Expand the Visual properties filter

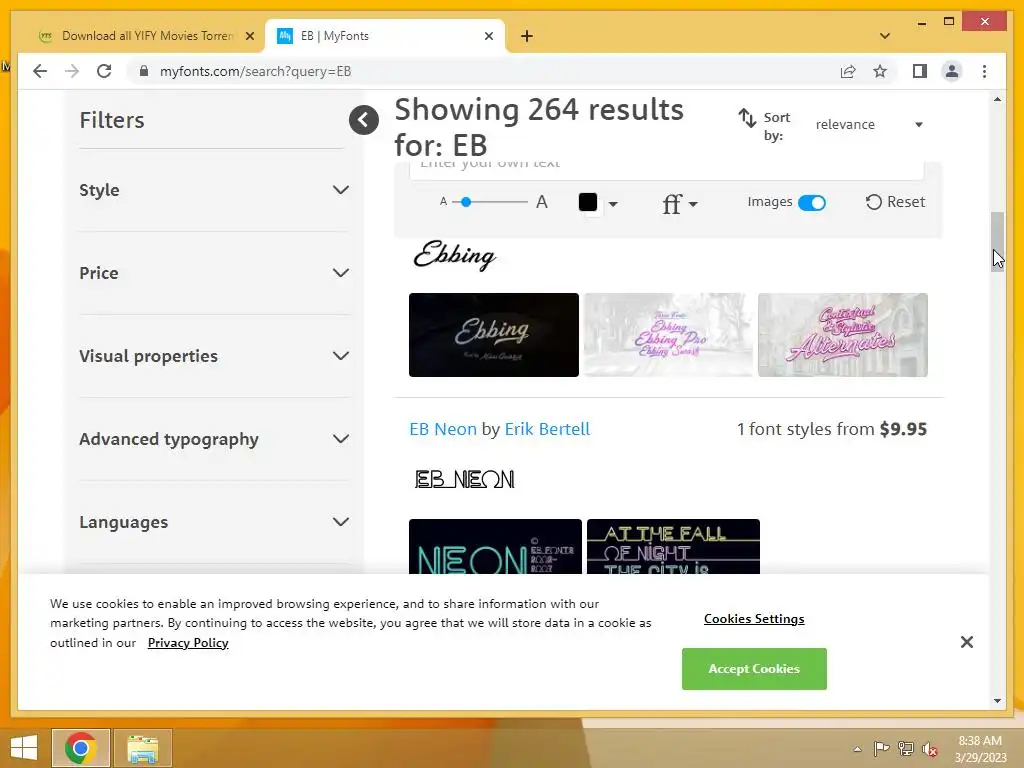click(214, 356)
